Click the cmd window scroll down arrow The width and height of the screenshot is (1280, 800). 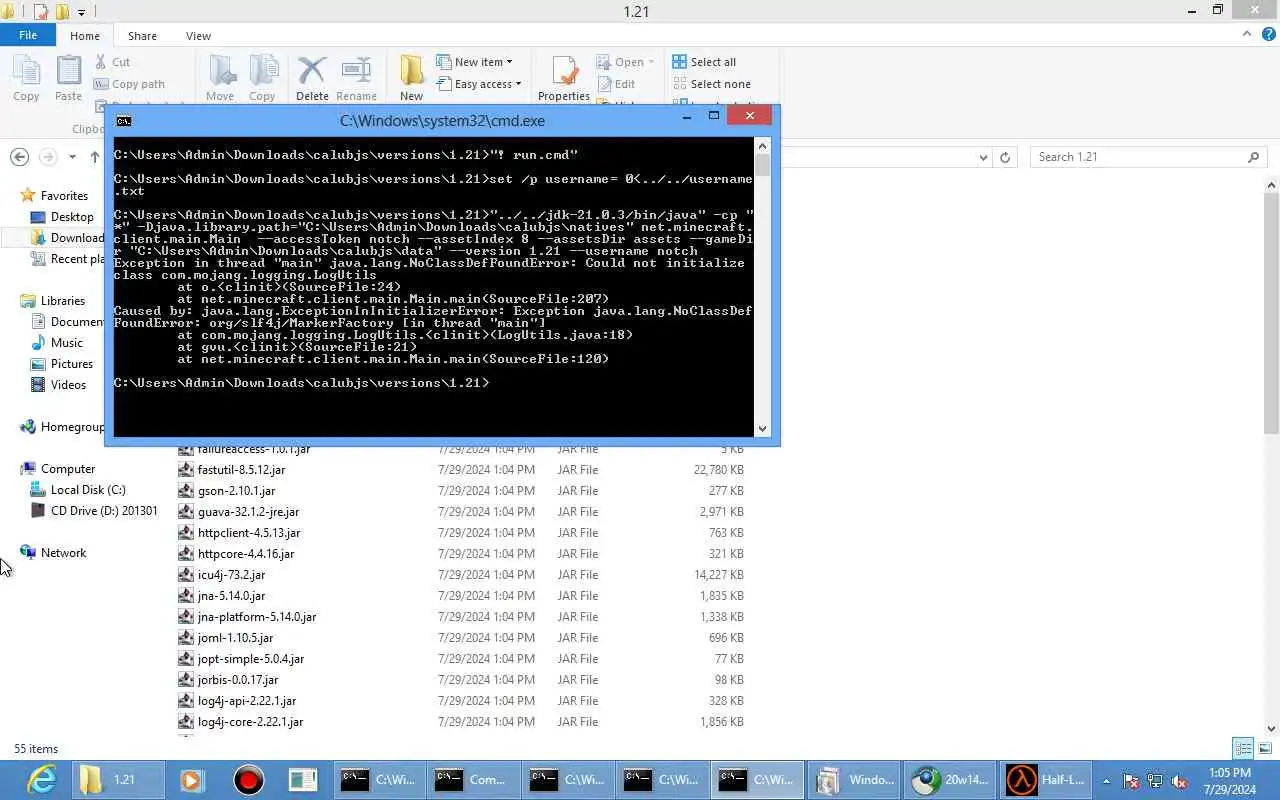[x=762, y=428]
